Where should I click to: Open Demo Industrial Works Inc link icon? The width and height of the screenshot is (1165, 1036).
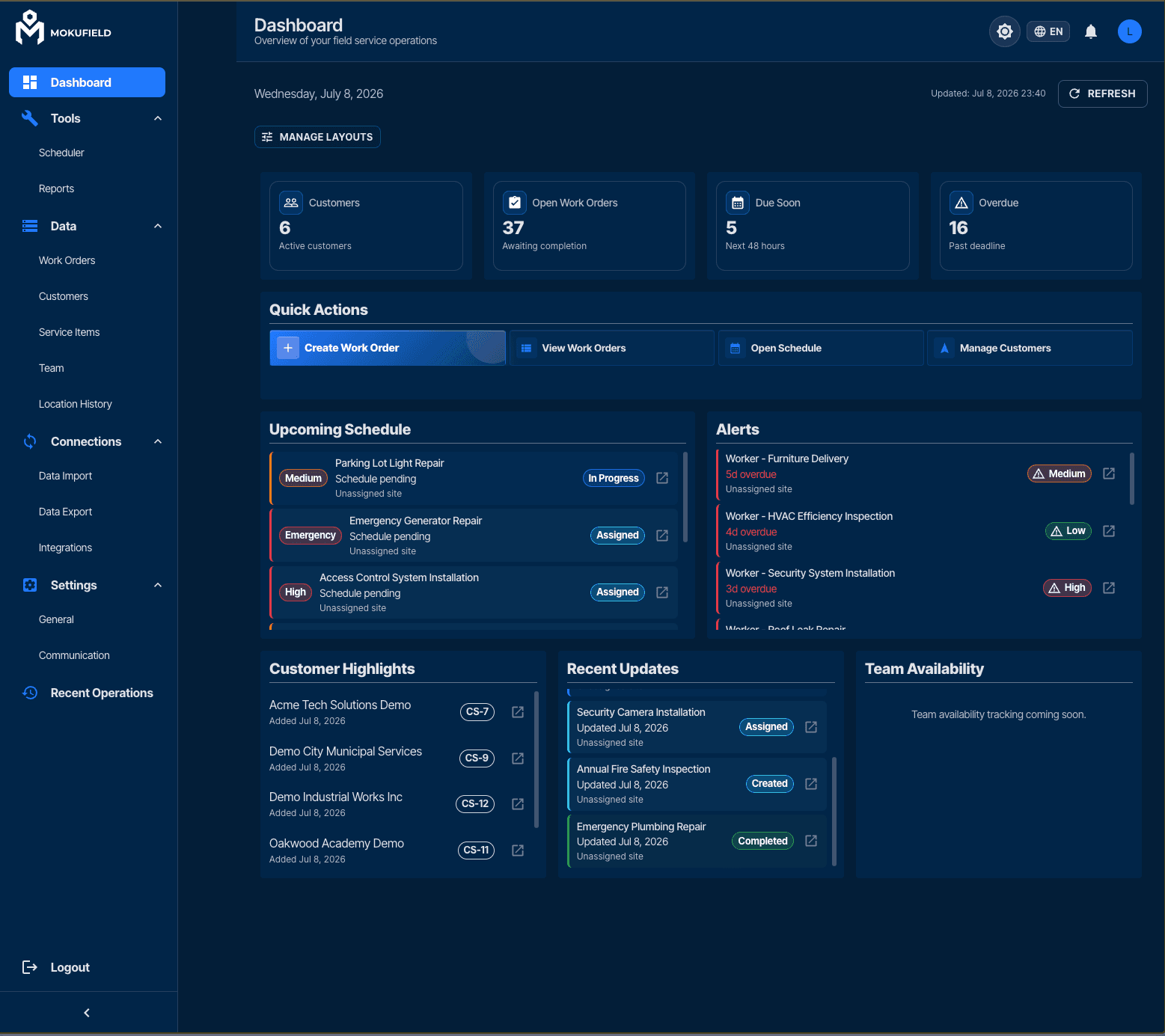click(x=518, y=804)
